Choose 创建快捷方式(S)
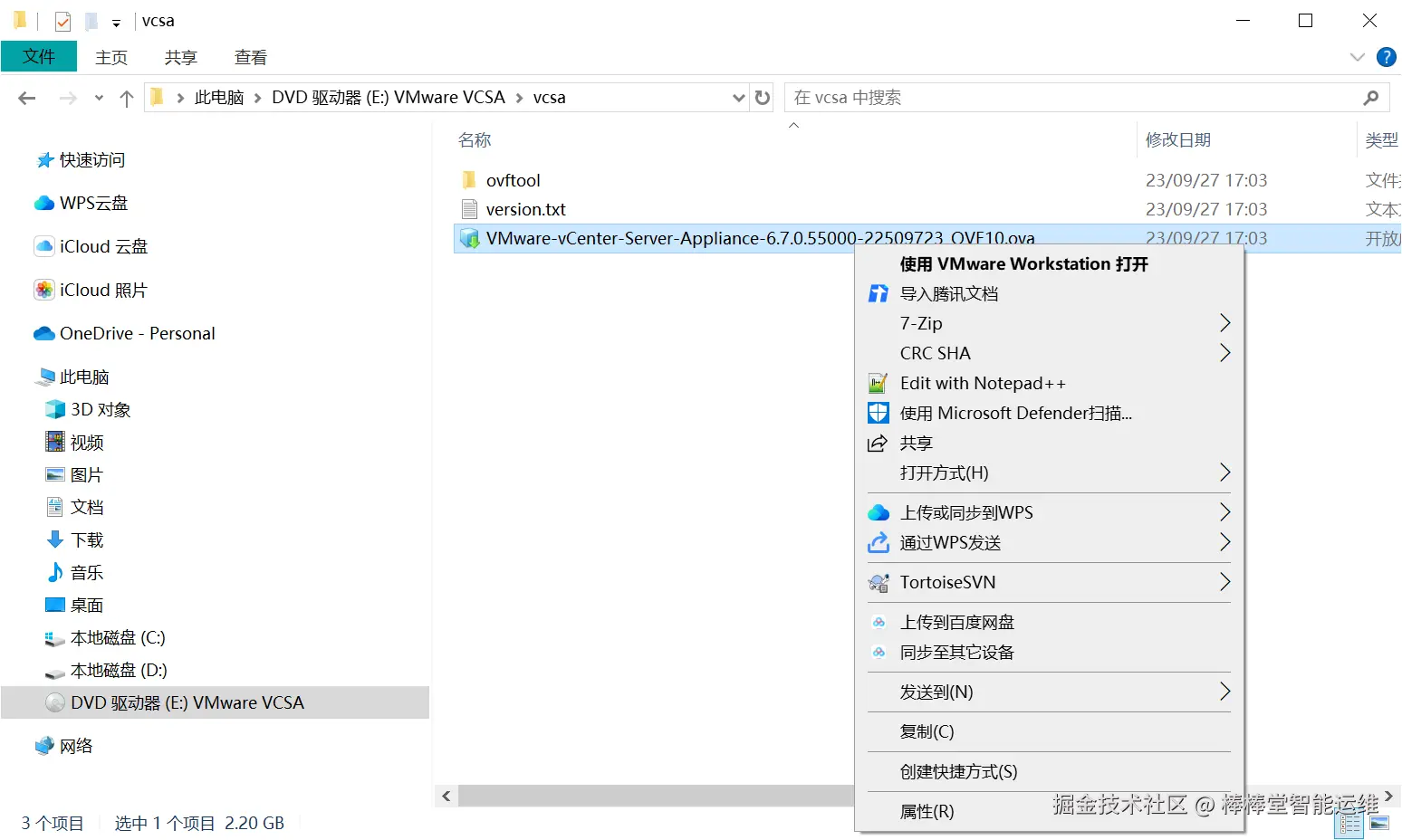1402x840 pixels. 1050,772
